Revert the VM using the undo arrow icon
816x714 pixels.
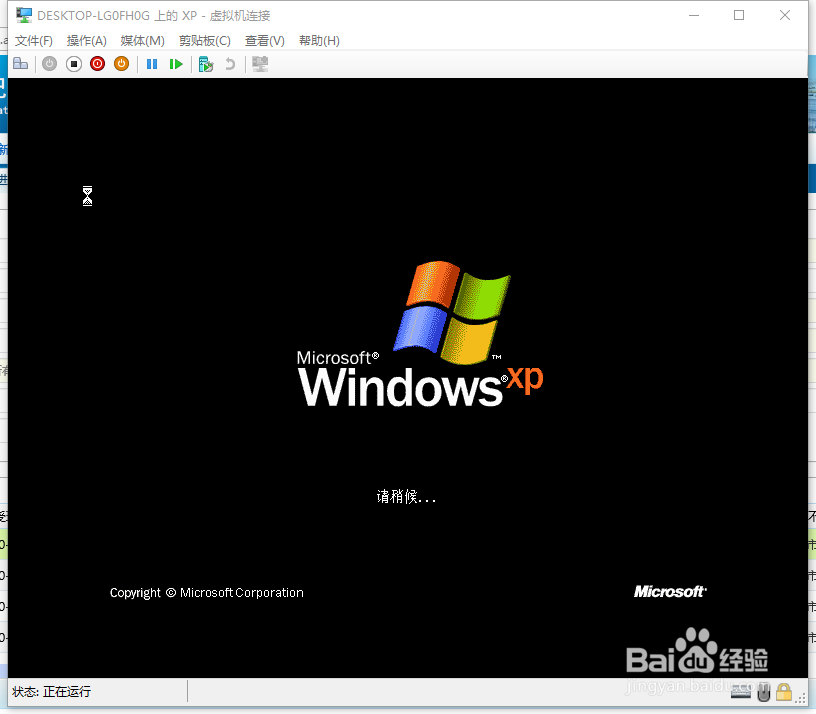pos(230,64)
